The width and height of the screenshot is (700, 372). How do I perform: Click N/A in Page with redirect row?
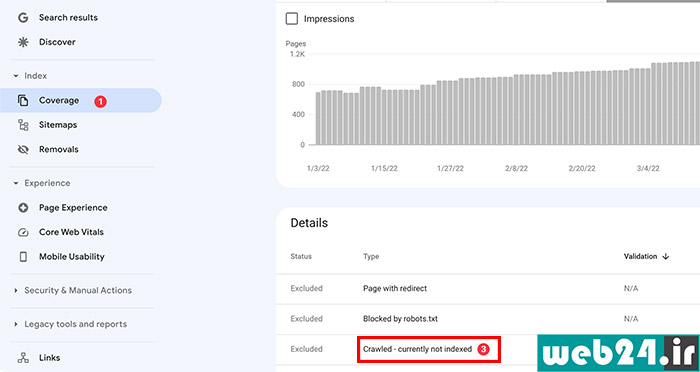pyautogui.click(x=631, y=288)
